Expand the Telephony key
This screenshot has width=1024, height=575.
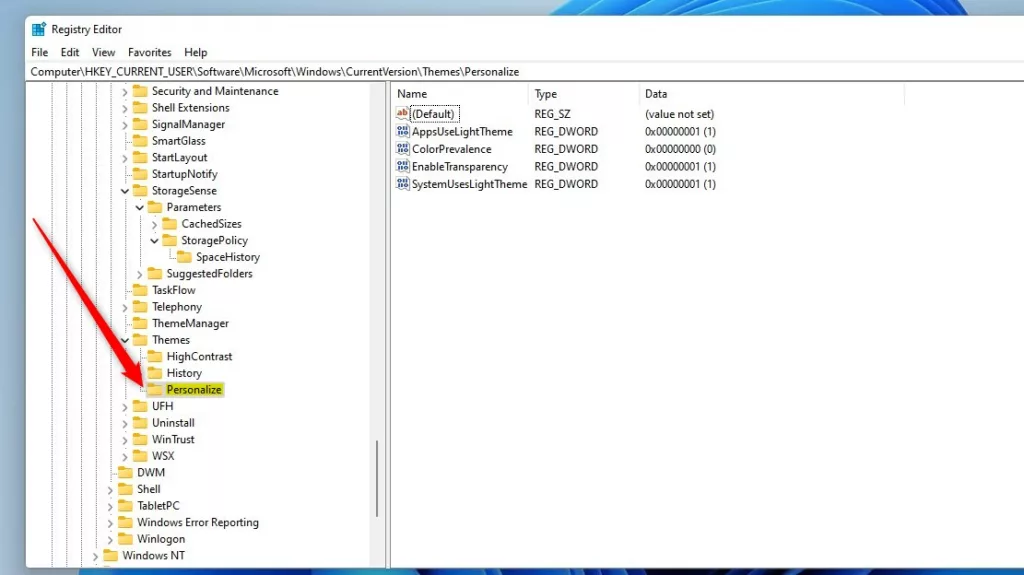125,307
